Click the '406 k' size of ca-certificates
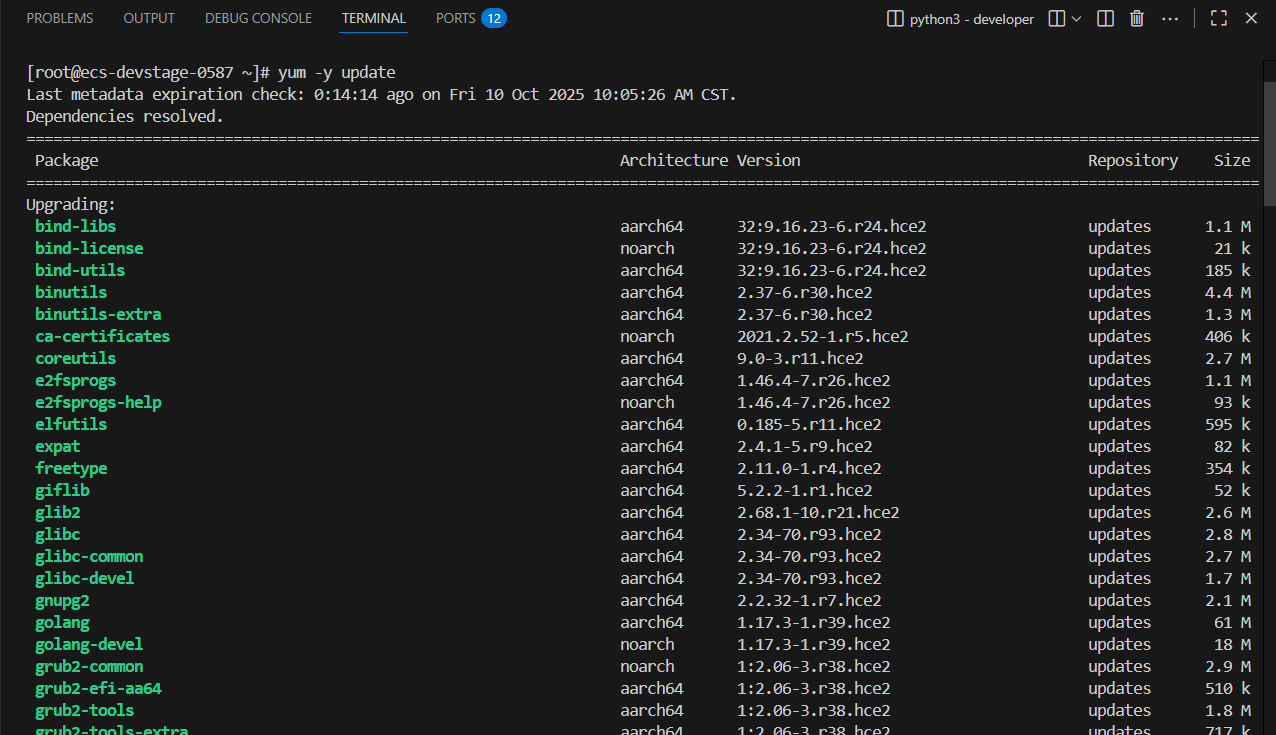1276x735 pixels. click(1228, 336)
